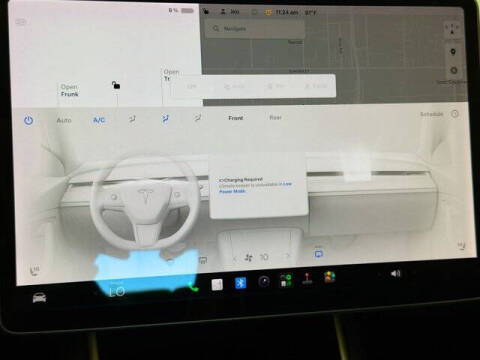Tap Open Frunk on the car view
Viewport: 480px width, 360px height.
coord(69,90)
